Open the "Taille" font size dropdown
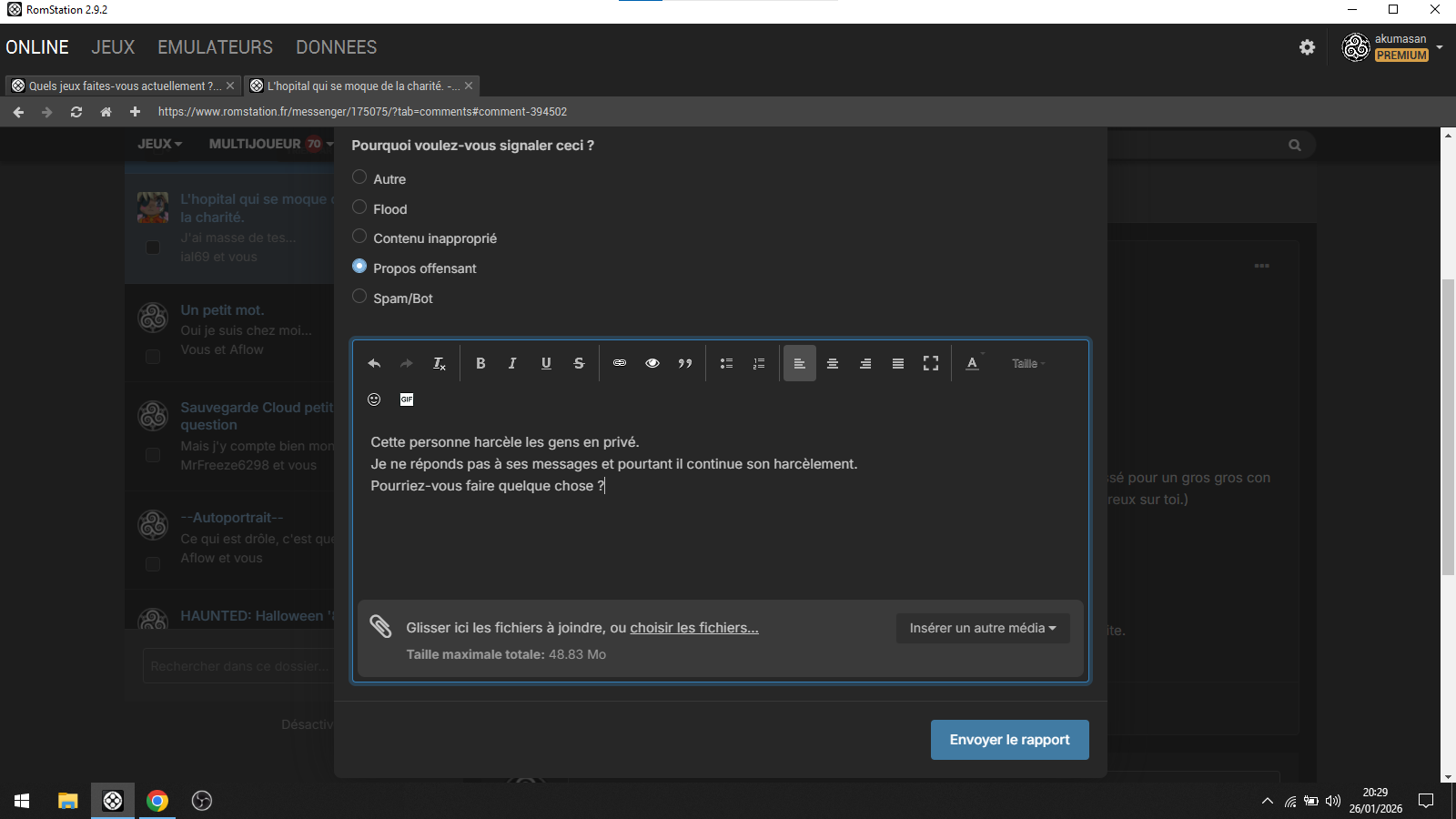 pos(1028,363)
